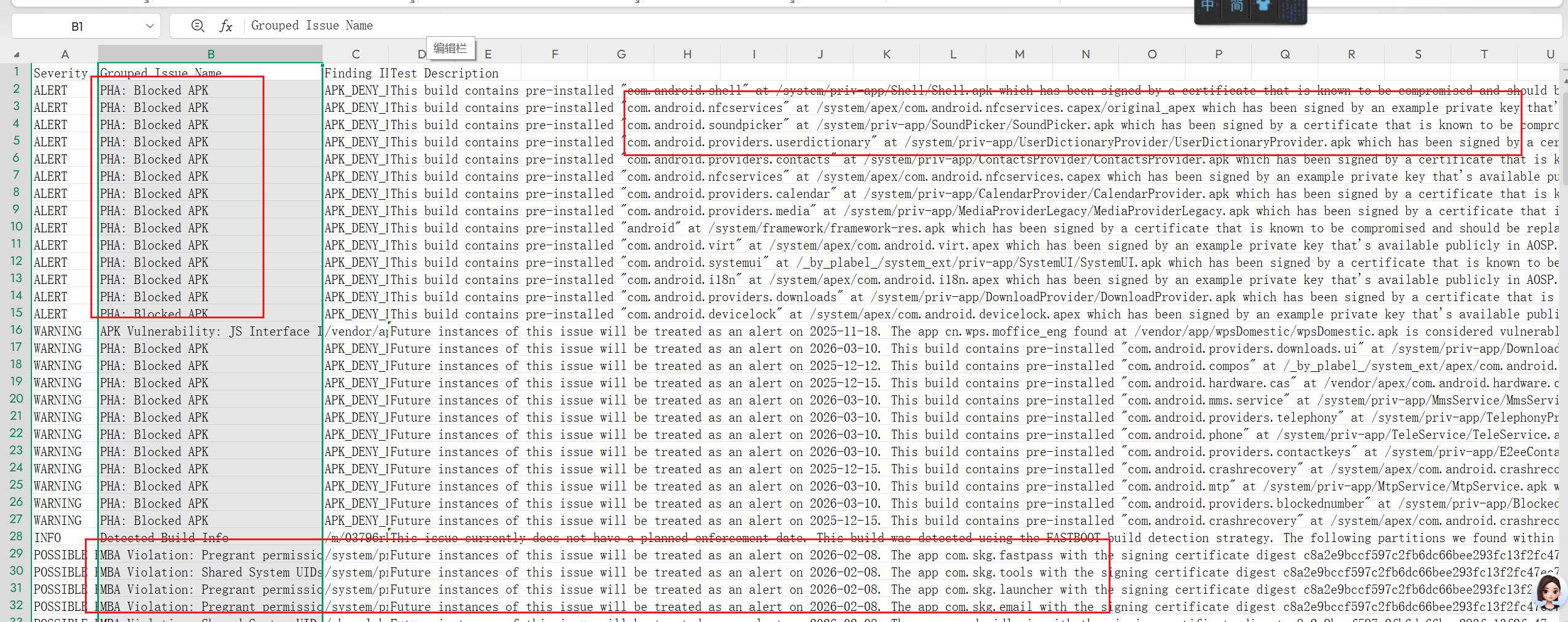The height and width of the screenshot is (622, 1568).
Task: Select column S header
Action: click(1418, 54)
